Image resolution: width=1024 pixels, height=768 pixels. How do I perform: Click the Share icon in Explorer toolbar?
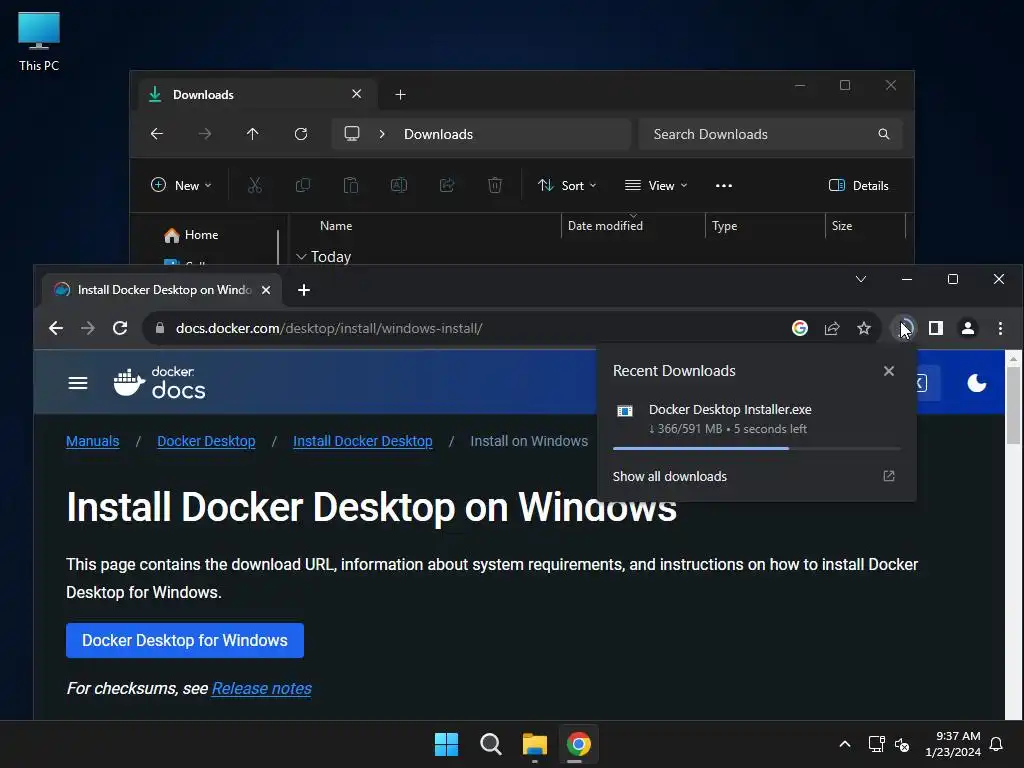pos(447,185)
